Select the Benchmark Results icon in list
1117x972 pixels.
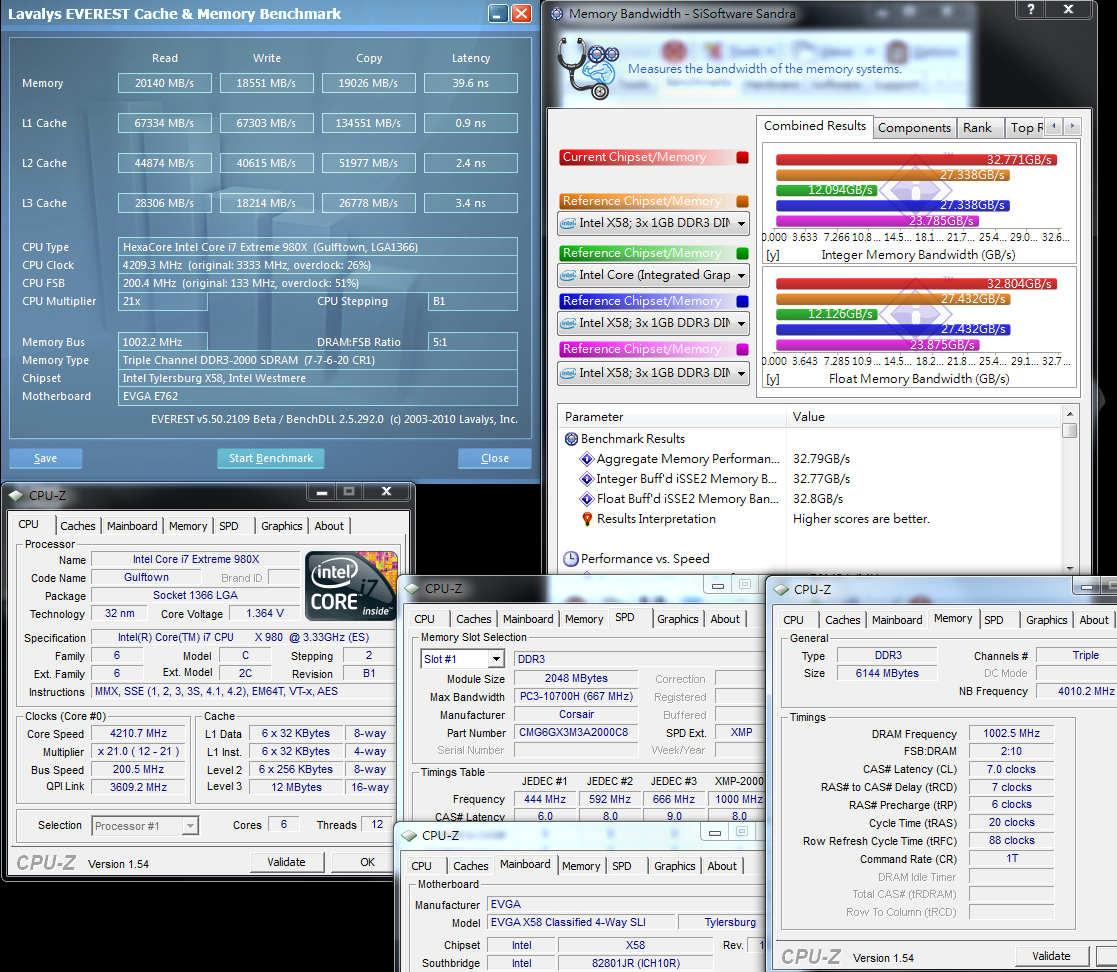571,439
